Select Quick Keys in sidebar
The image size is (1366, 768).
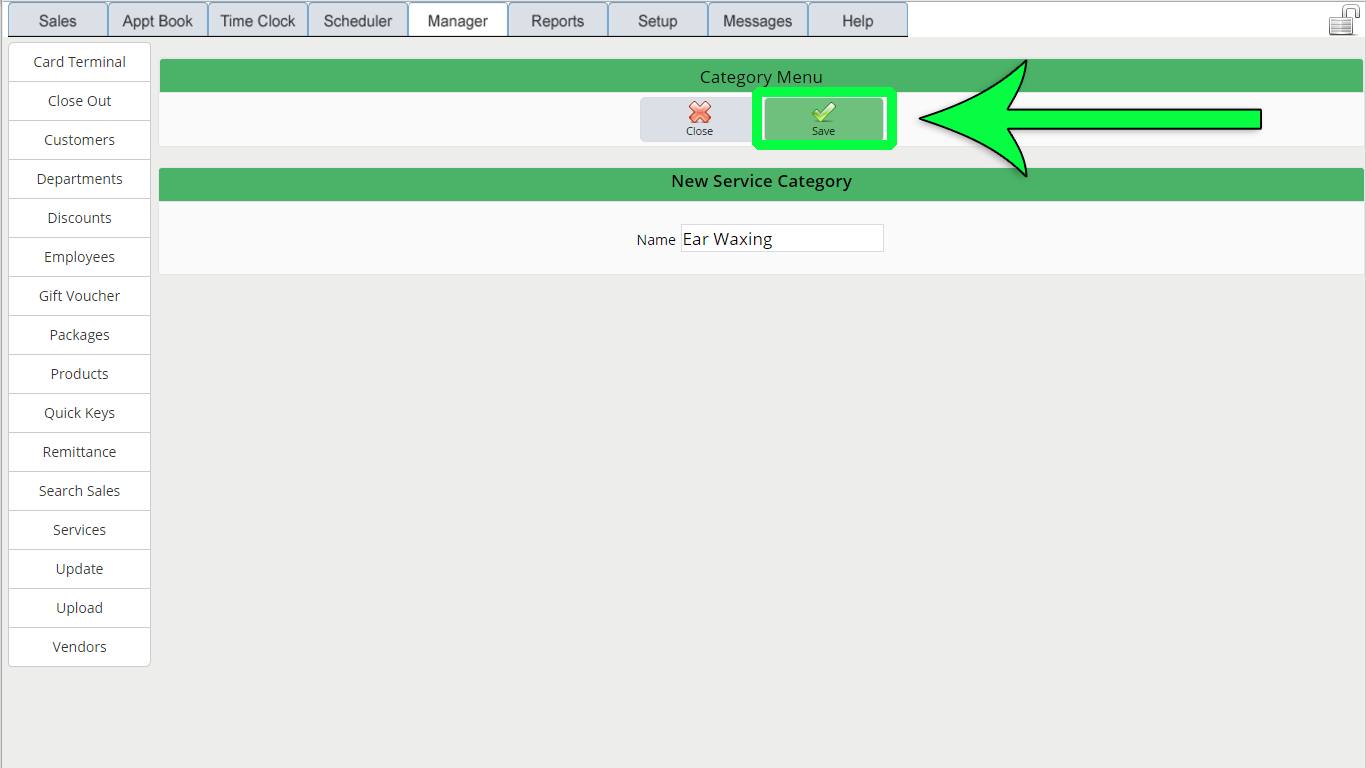point(79,413)
